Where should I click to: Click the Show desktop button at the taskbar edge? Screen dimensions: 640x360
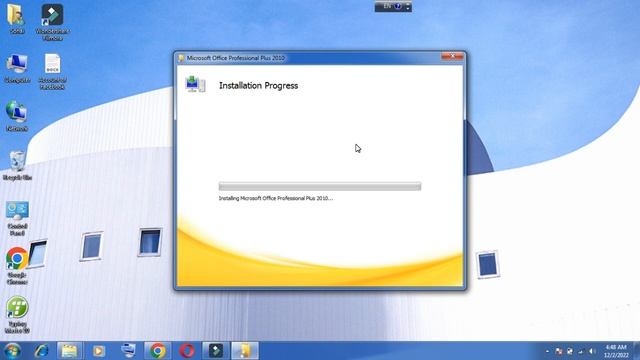[637, 351]
